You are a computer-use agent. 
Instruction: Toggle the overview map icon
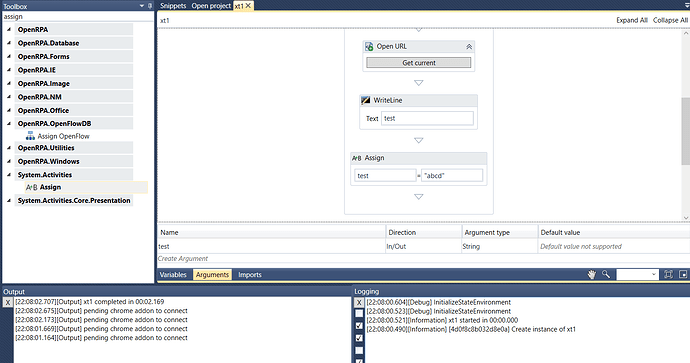(x=683, y=274)
